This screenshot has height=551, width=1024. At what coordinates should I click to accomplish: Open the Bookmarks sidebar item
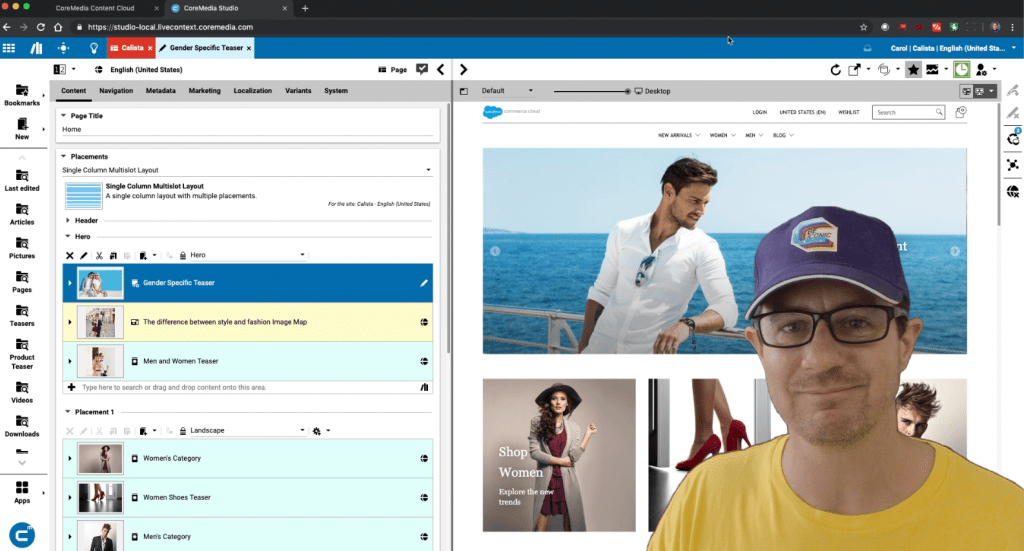point(22,95)
